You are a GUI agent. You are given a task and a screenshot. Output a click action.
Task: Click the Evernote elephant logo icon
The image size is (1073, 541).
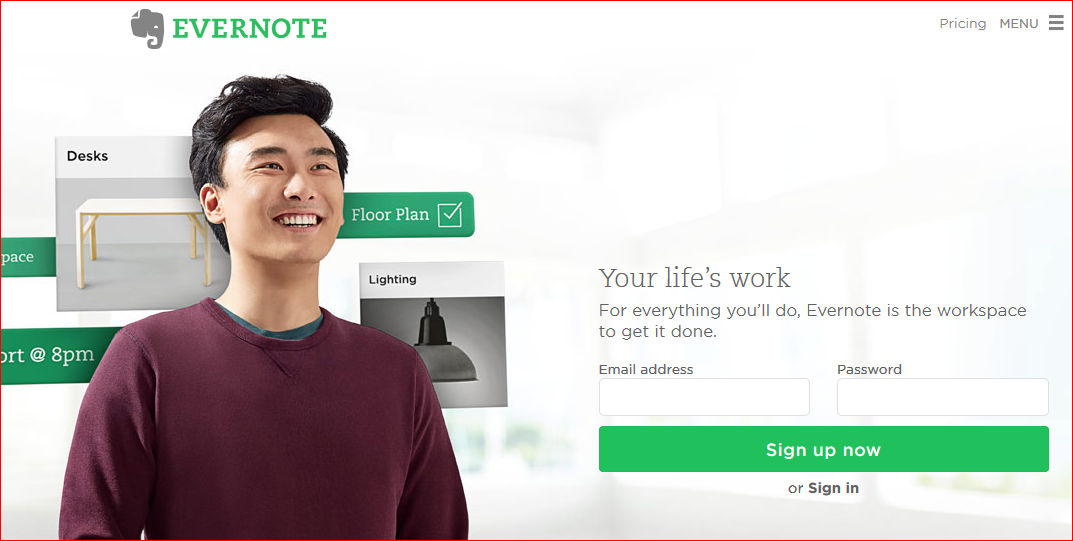click(x=147, y=29)
